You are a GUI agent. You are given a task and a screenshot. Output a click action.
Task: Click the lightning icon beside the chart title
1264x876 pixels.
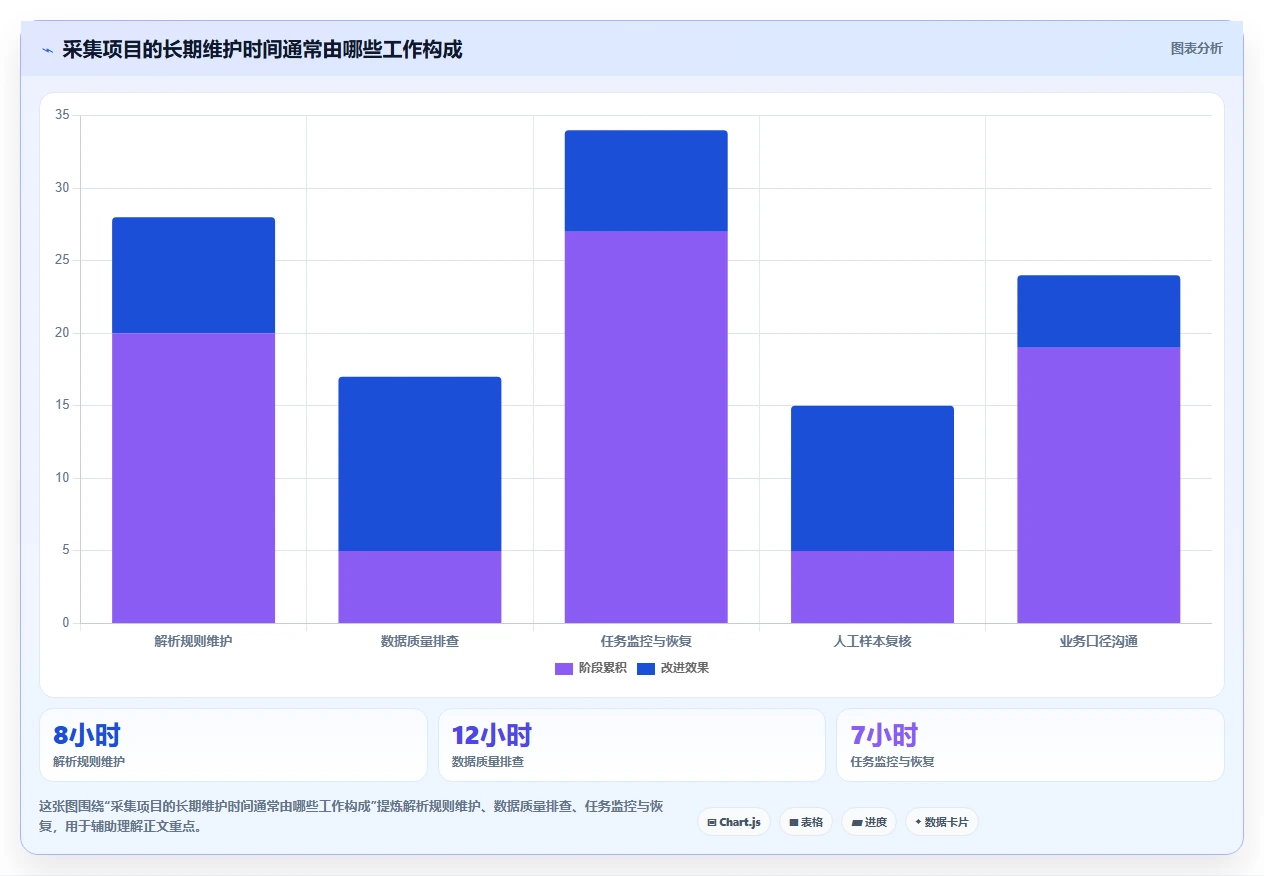[x=47, y=50]
